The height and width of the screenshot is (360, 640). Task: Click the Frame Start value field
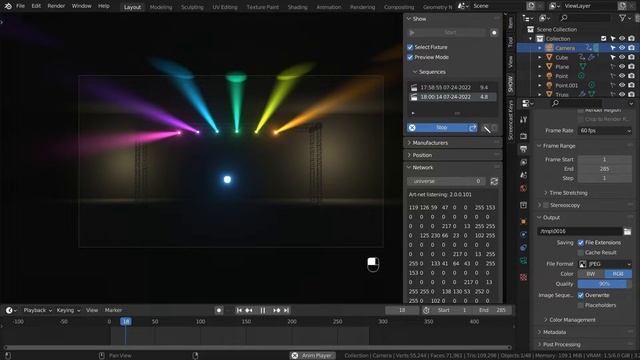click(605, 160)
